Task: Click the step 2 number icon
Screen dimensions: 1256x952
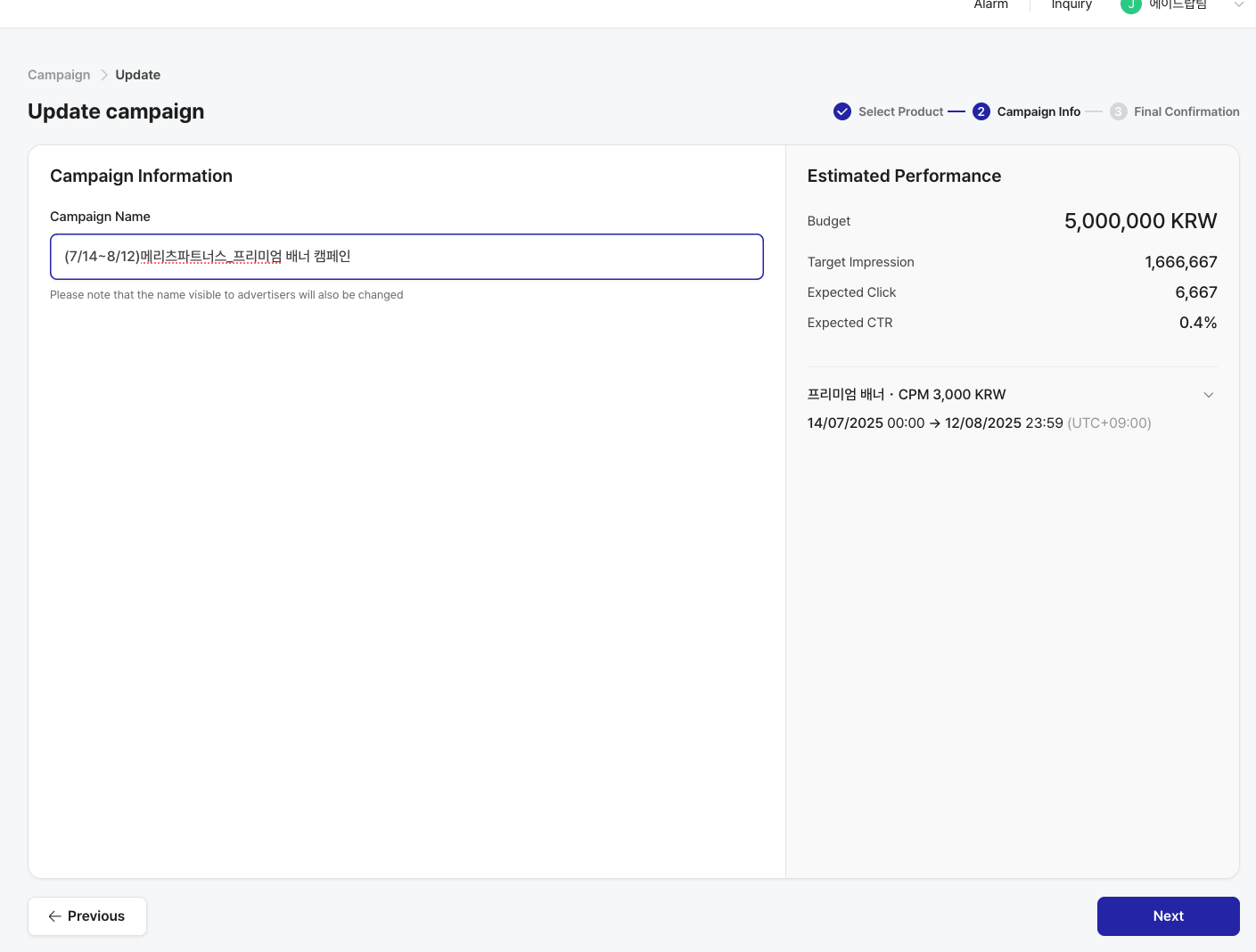Action: click(981, 111)
